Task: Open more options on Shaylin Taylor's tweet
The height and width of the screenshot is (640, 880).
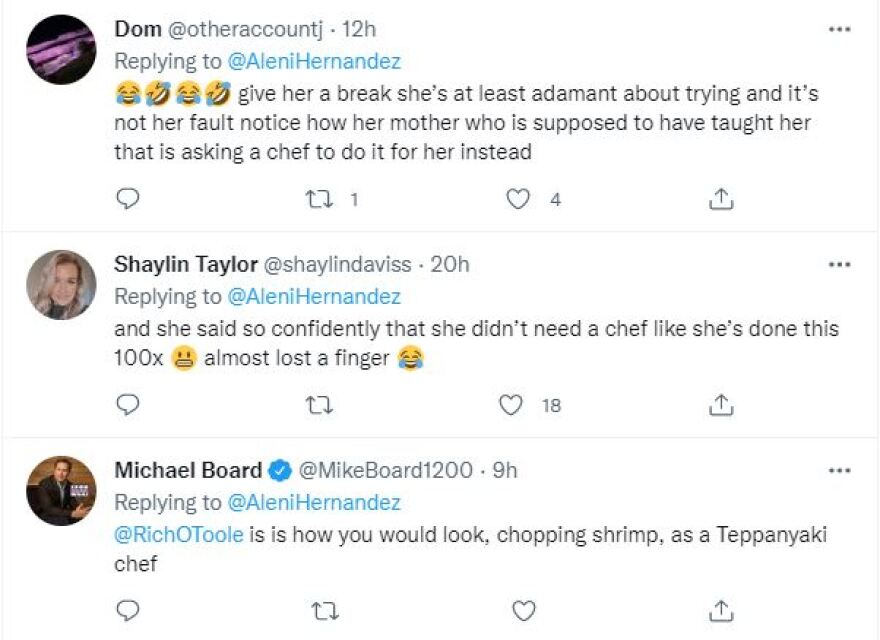Action: pyautogui.click(x=839, y=265)
